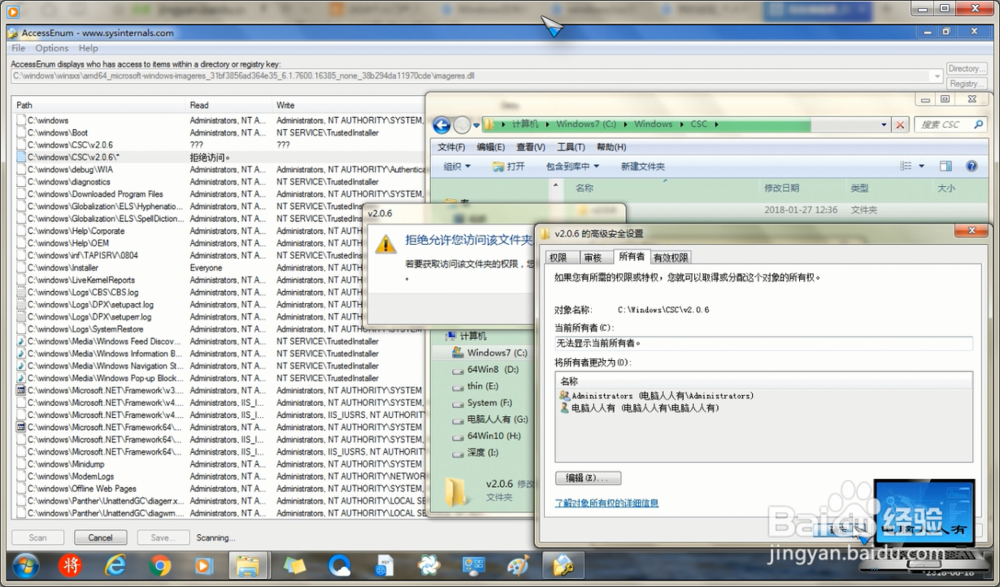Screen dimensions: 1000x587
Task: Open the monitor settings taskbar icon
Action: pos(473,565)
